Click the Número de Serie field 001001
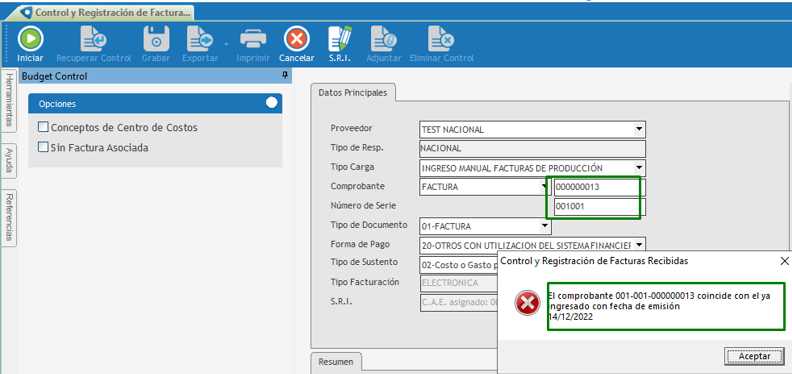The image size is (792, 374). coord(600,206)
